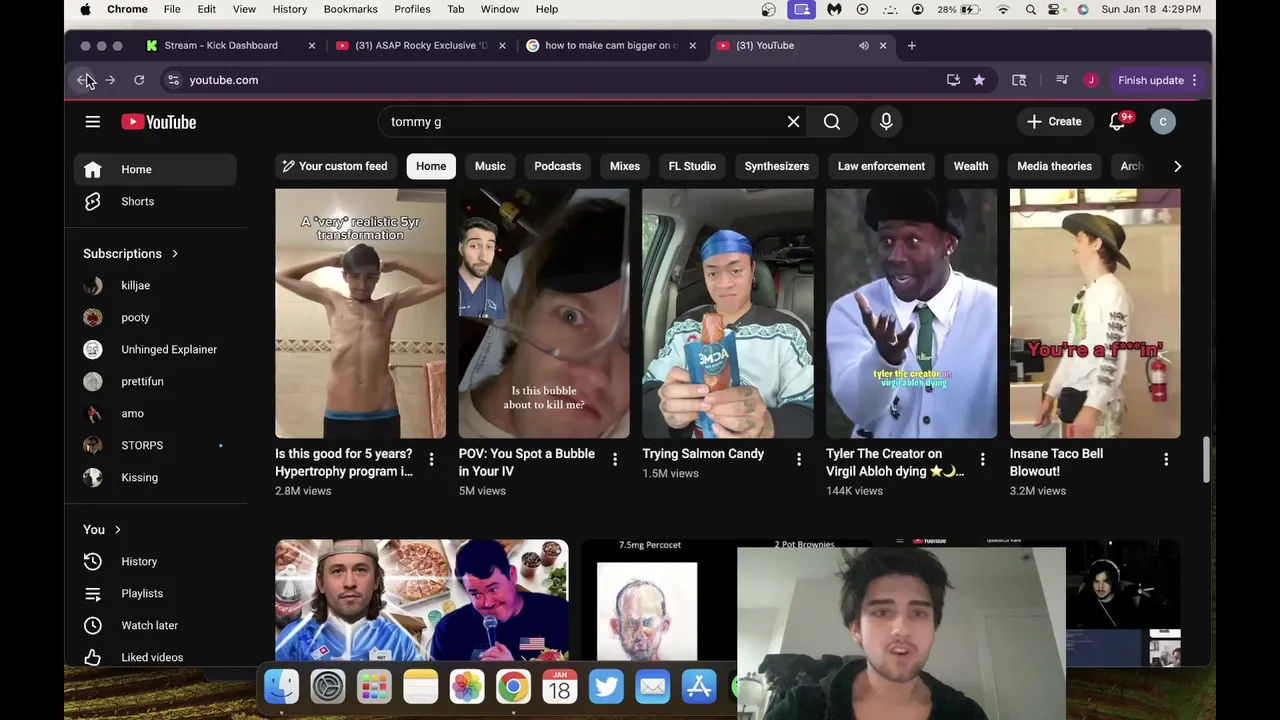Go back with the browser back arrow

click(x=82, y=80)
